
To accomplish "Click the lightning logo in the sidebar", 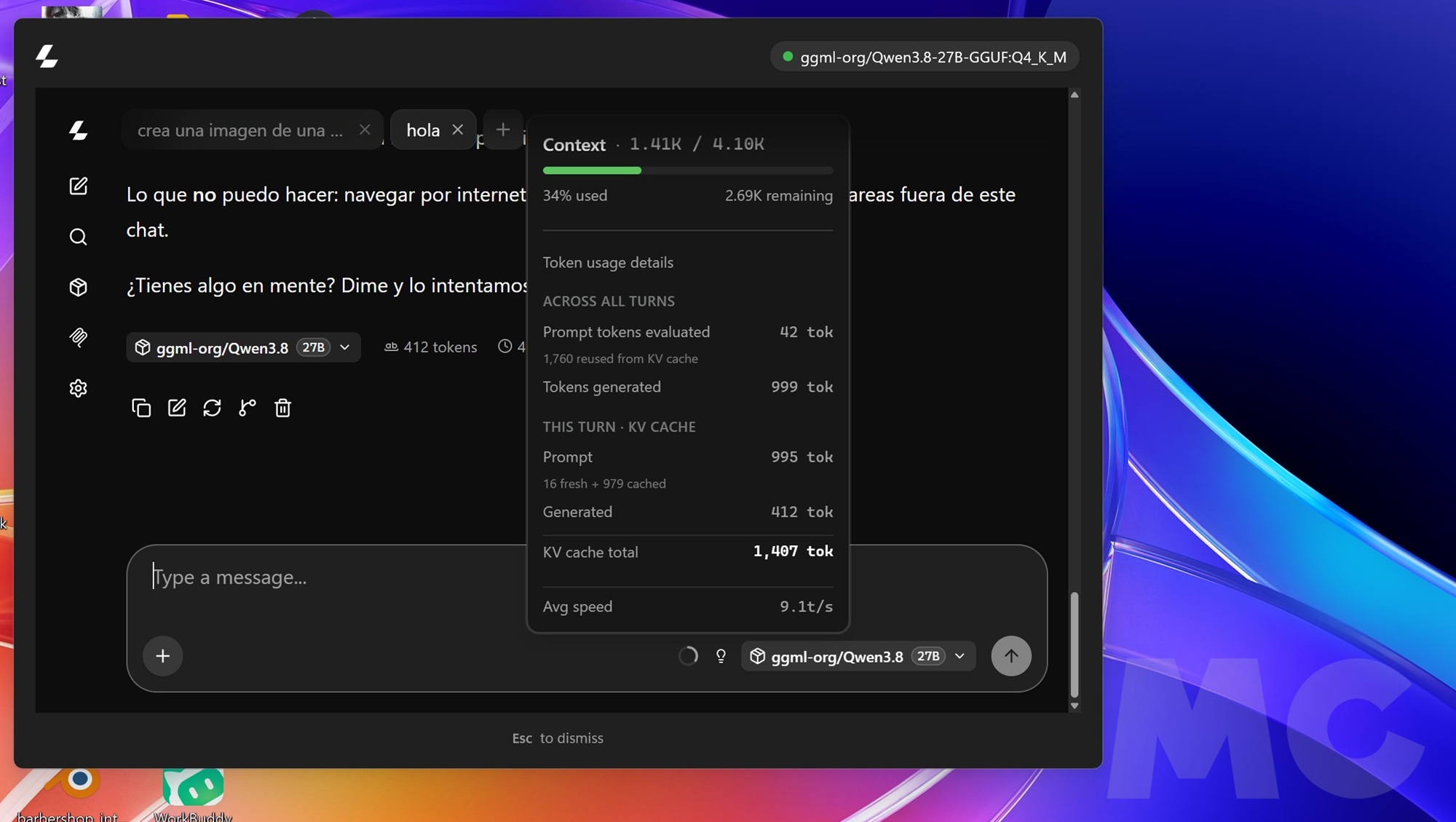I will coord(78,130).
